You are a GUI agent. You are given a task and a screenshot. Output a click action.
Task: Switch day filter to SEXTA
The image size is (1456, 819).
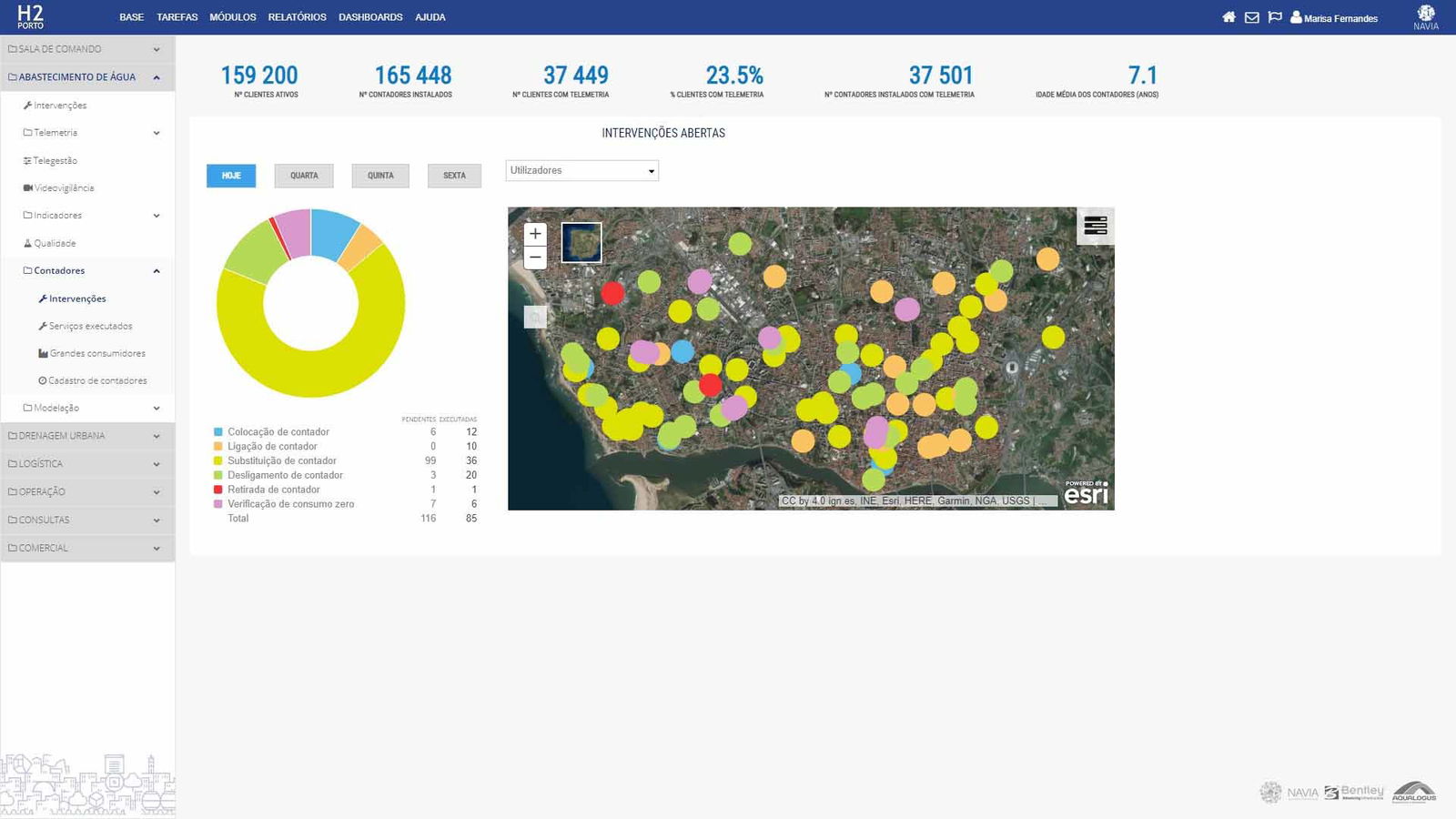[454, 176]
